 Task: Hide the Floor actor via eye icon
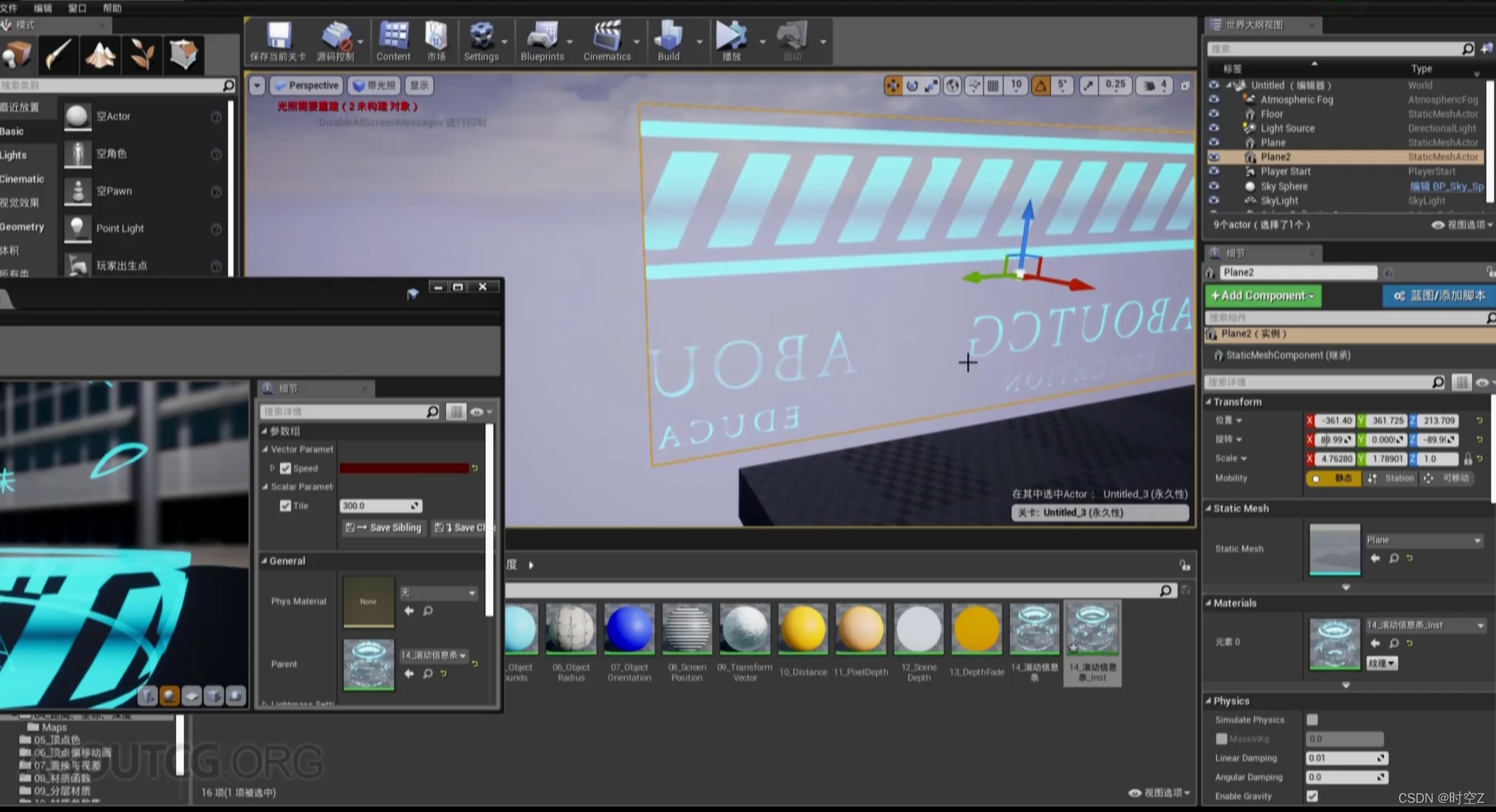[1214, 114]
